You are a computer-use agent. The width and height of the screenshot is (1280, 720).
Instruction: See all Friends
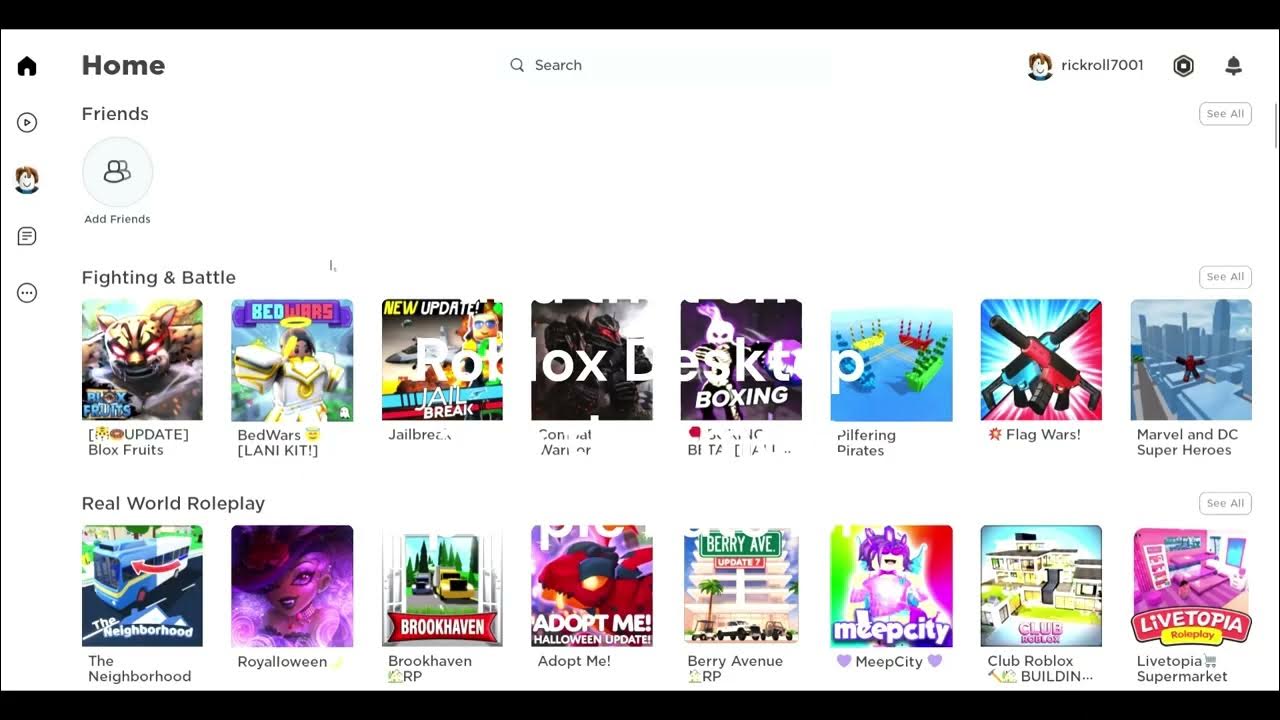click(1225, 114)
